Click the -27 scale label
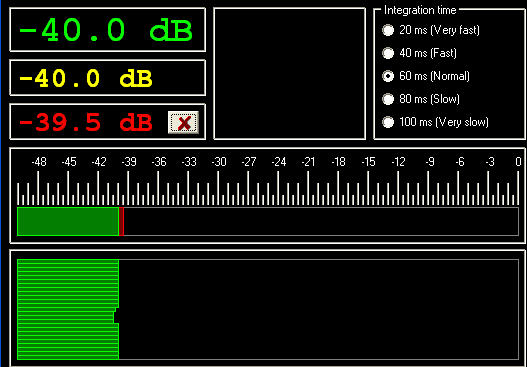Image resolution: width=527 pixels, height=367 pixels. click(249, 162)
